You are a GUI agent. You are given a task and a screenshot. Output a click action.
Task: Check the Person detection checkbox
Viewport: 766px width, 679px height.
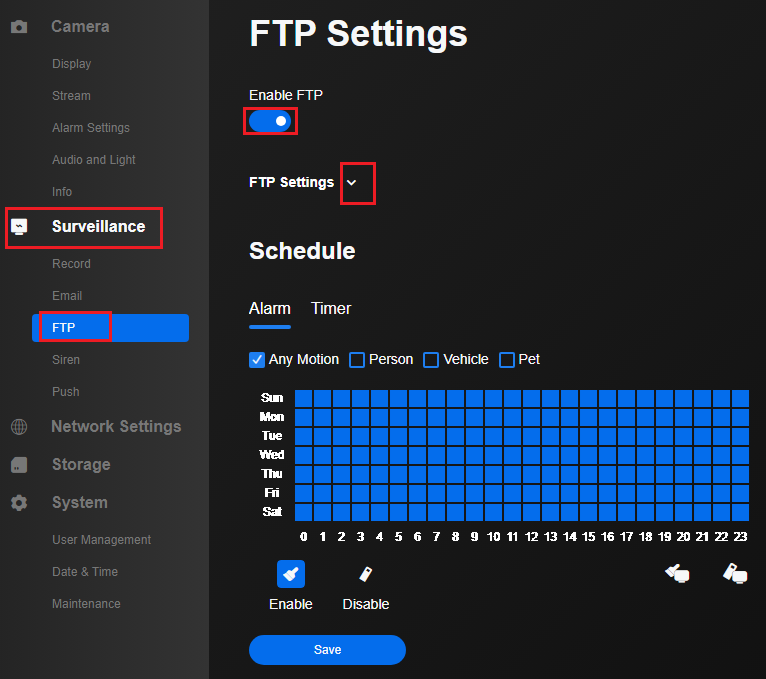pos(357,360)
